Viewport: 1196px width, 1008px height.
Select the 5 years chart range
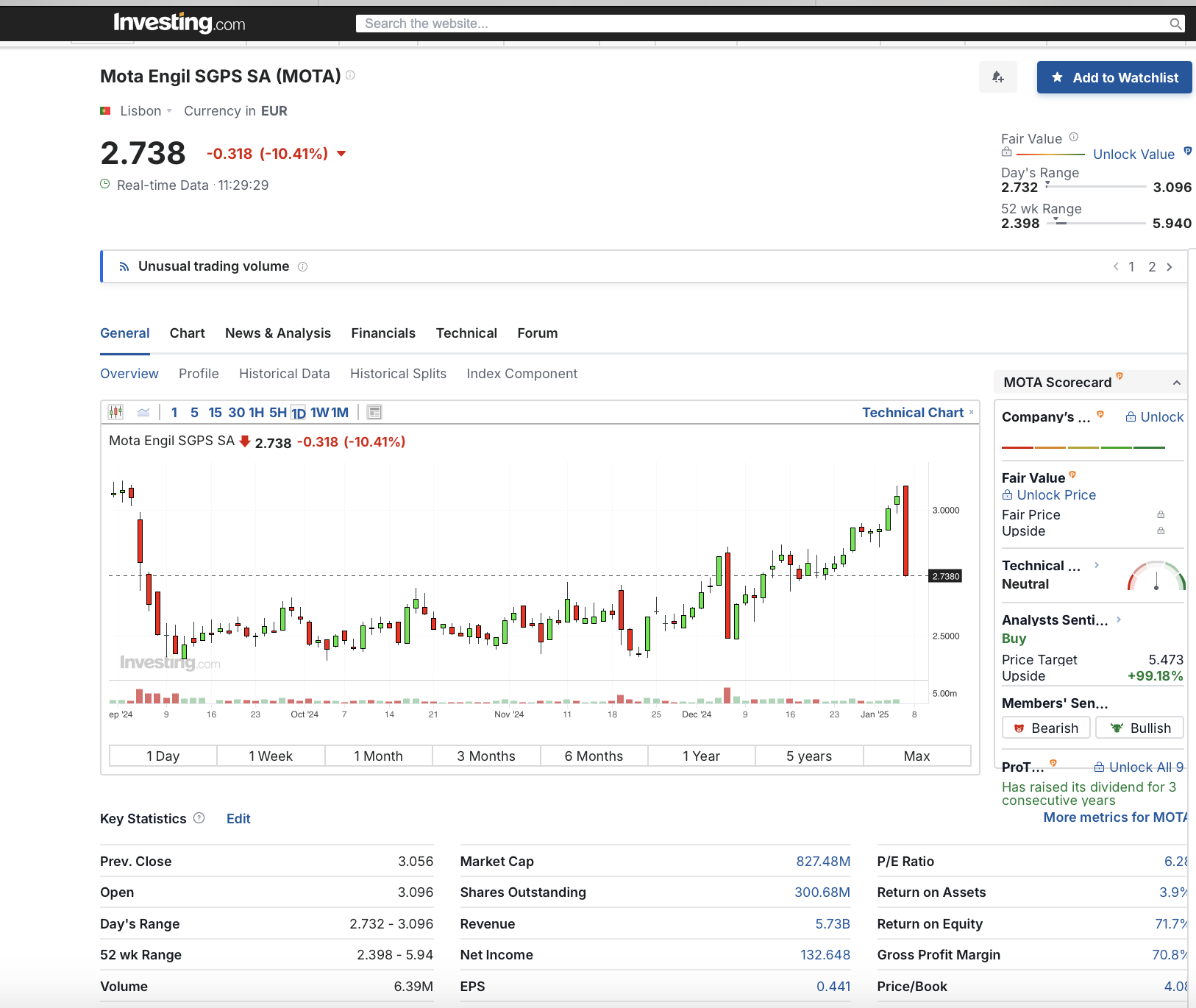(x=809, y=756)
